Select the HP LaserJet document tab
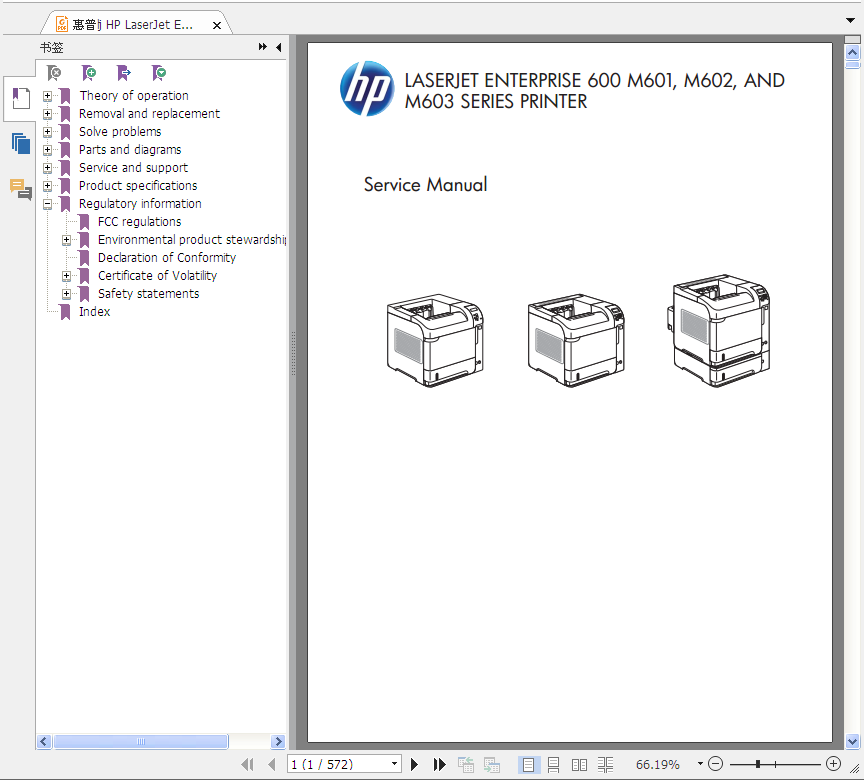864x780 pixels. (x=132, y=25)
